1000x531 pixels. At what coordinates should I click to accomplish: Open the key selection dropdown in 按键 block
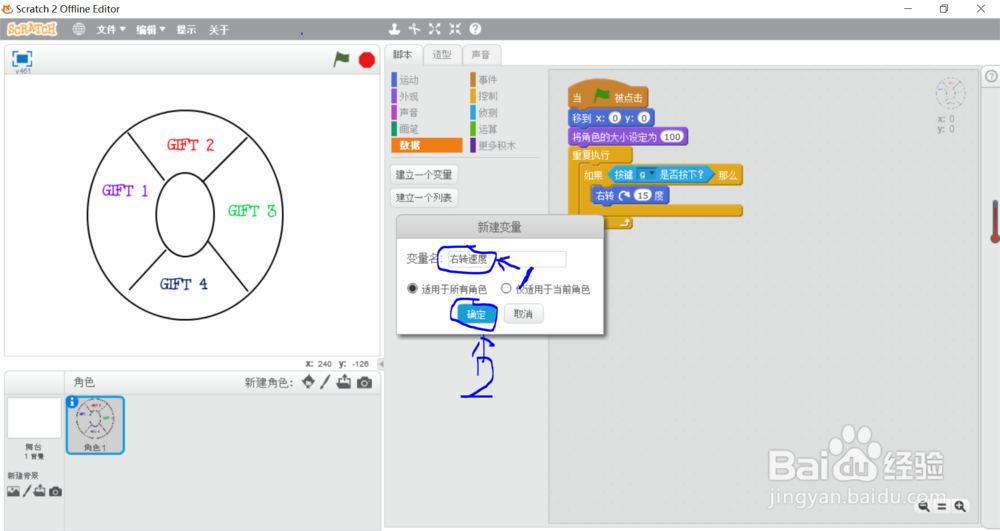[647, 174]
